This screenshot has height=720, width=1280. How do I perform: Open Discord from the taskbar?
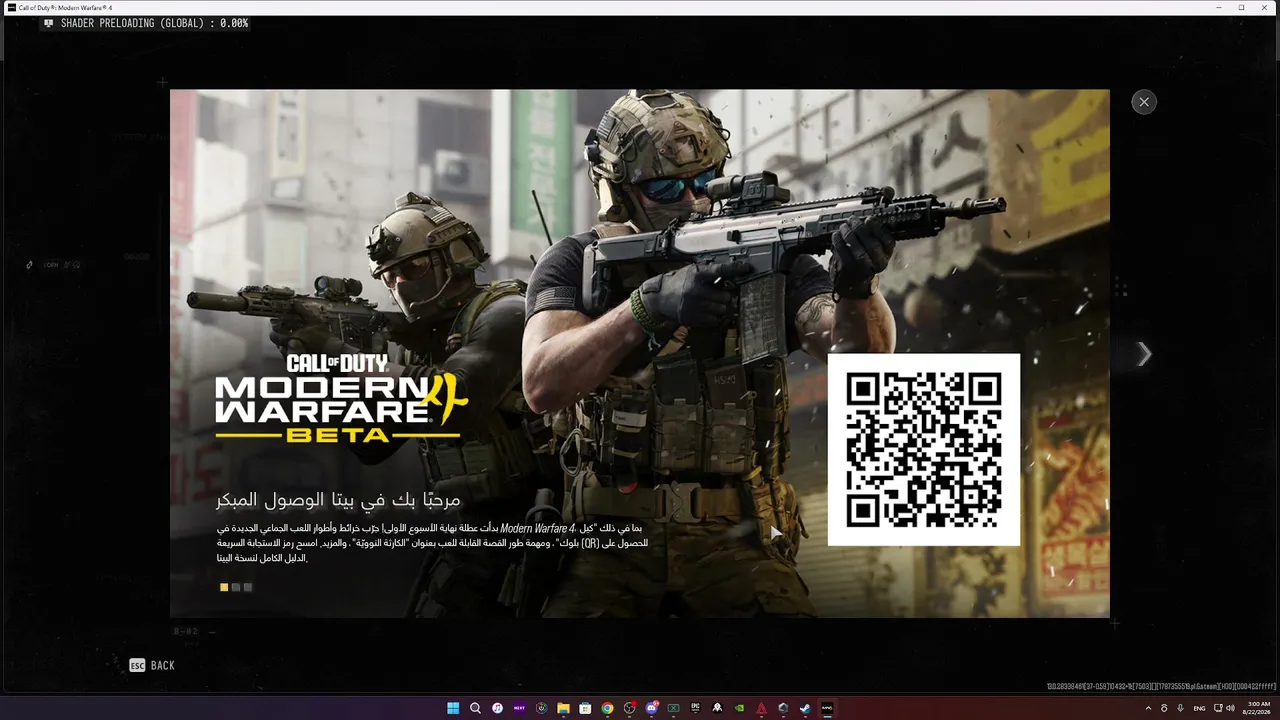[x=651, y=708]
